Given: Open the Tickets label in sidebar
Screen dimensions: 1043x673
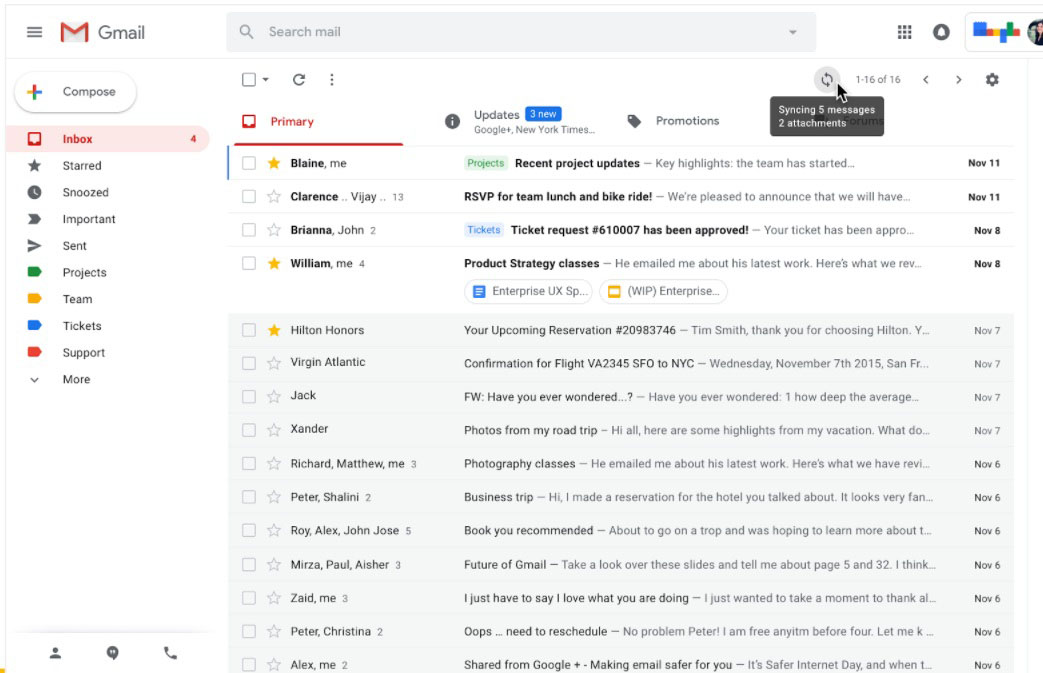Looking at the screenshot, I should coord(82,326).
